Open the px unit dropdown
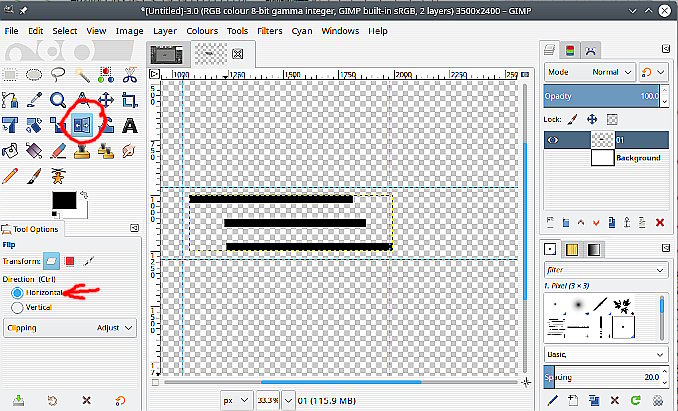Viewport: 678px width, 411px height. (x=237, y=400)
